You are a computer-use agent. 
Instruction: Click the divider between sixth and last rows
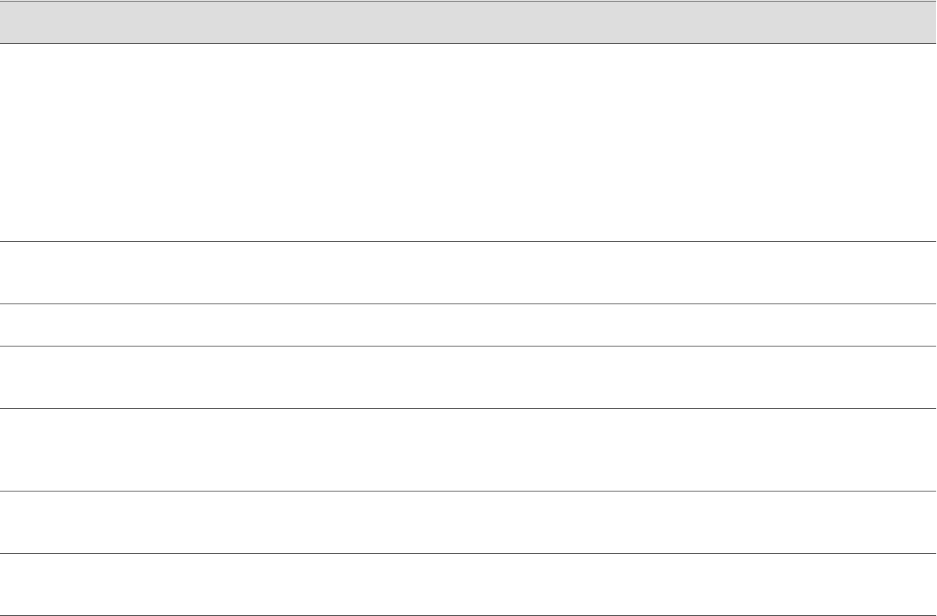[x=468, y=554]
